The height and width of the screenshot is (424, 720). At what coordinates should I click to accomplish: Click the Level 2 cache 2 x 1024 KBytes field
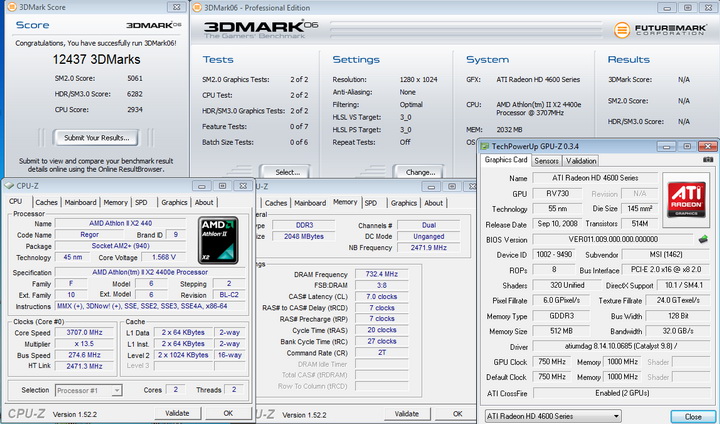[183, 355]
